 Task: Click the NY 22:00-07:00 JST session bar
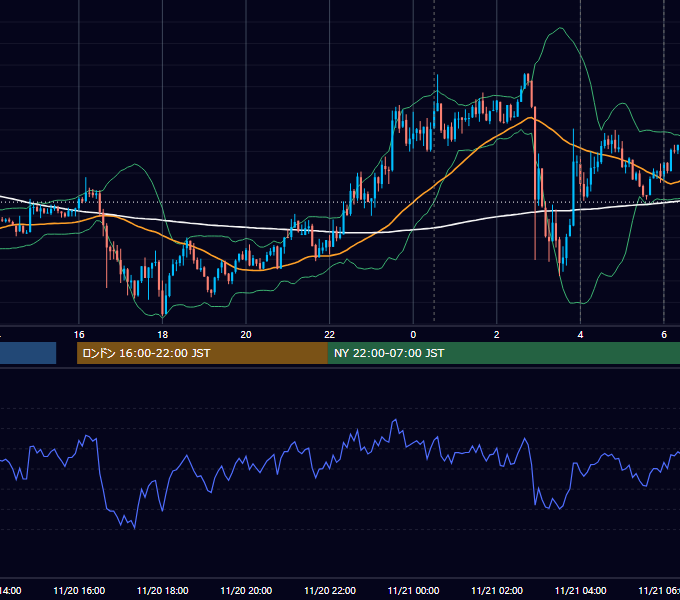click(x=503, y=353)
